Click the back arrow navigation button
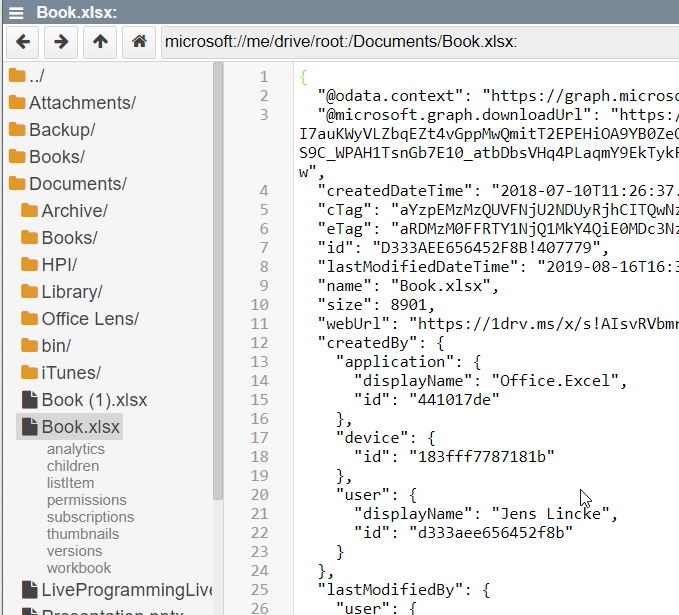The image size is (679, 615). [23, 42]
